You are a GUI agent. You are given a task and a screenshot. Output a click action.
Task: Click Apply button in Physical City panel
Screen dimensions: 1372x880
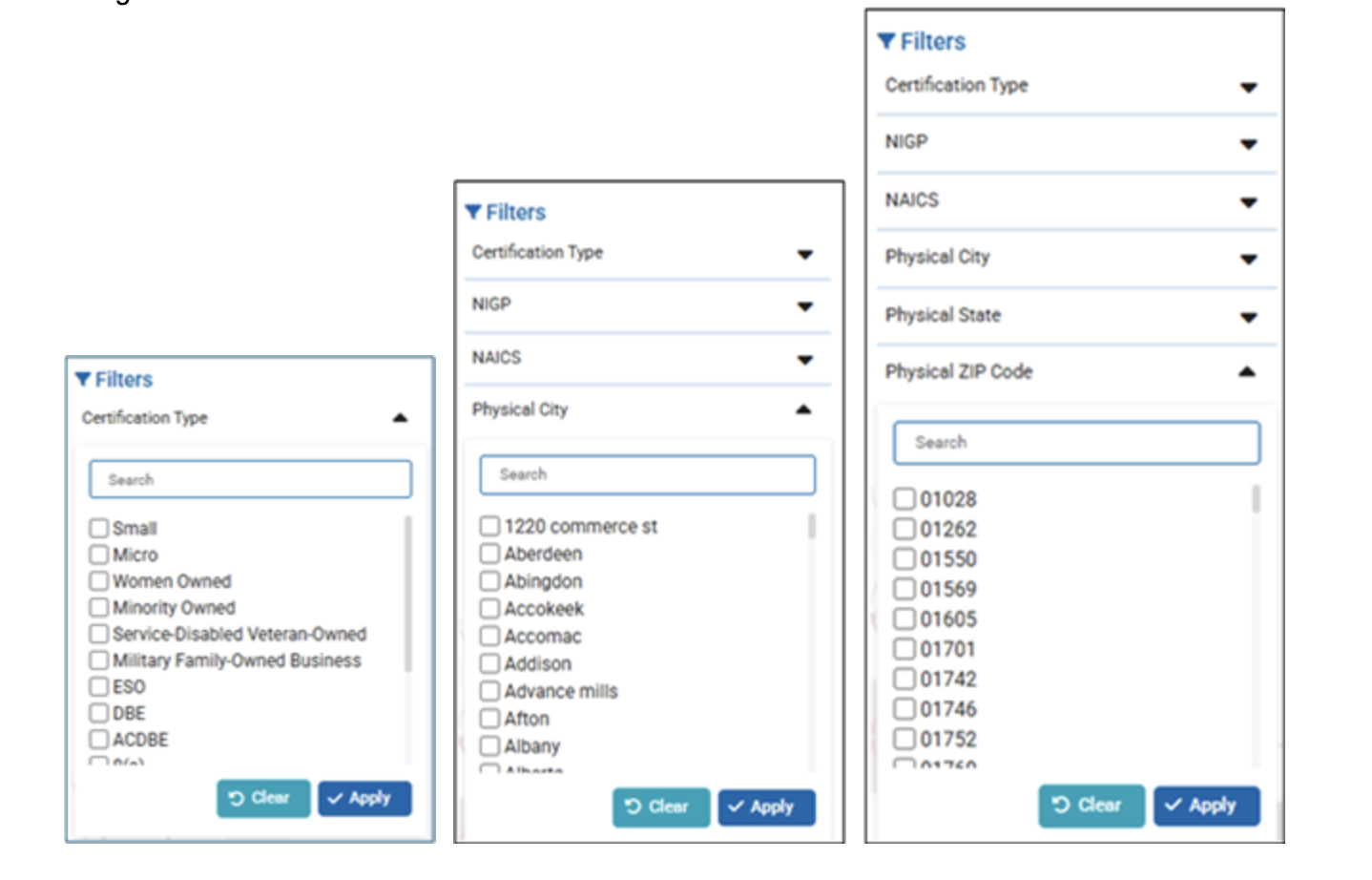766,807
